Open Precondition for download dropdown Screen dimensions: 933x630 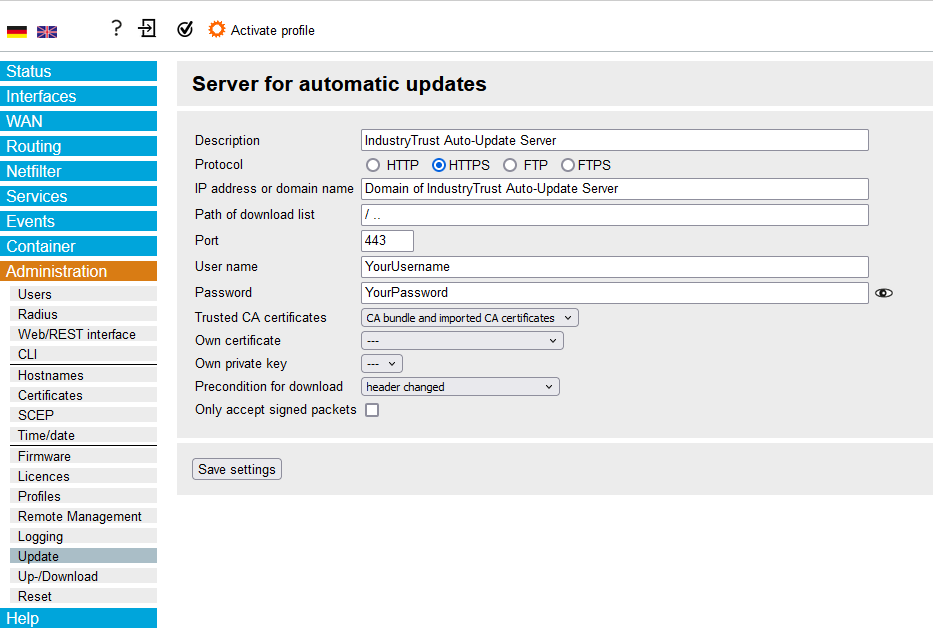coord(460,387)
